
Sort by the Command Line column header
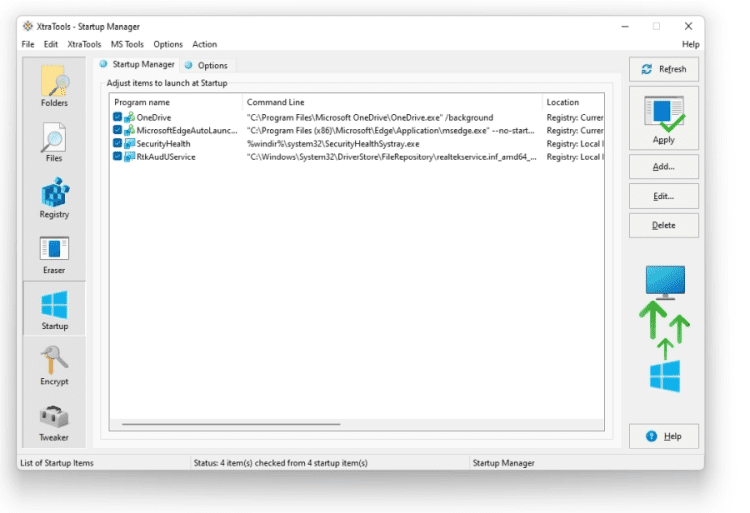392,102
